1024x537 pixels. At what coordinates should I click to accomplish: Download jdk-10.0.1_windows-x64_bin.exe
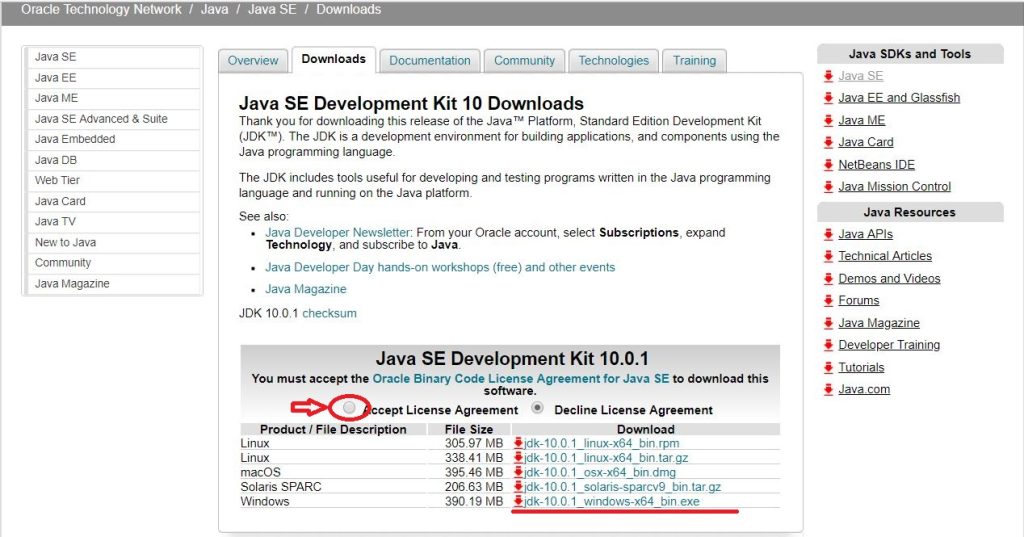[x=612, y=501]
